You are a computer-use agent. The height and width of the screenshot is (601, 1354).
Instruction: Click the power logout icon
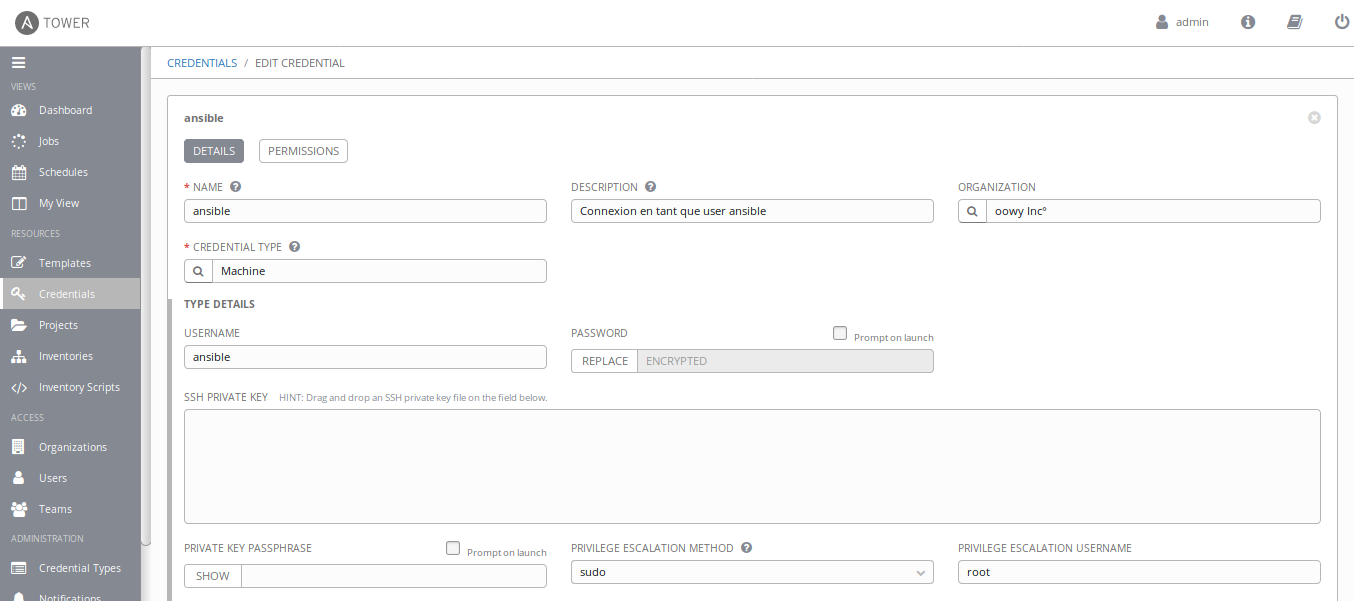coord(1342,22)
